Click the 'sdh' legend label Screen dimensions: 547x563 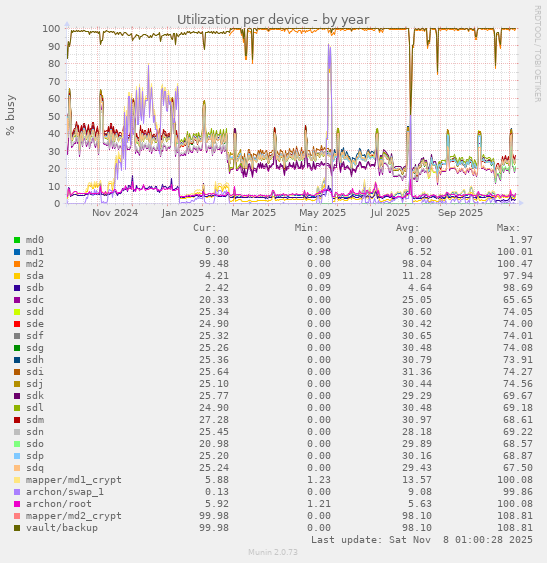coord(34,360)
